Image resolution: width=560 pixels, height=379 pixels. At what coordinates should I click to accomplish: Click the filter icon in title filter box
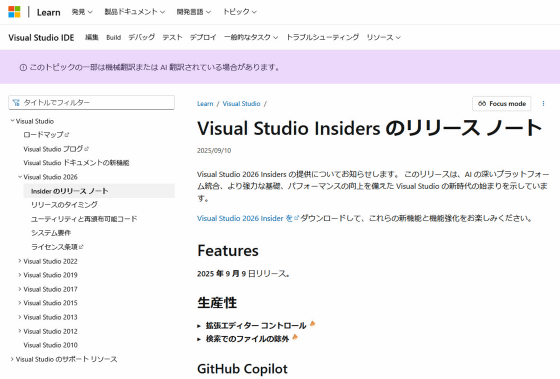pos(16,103)
